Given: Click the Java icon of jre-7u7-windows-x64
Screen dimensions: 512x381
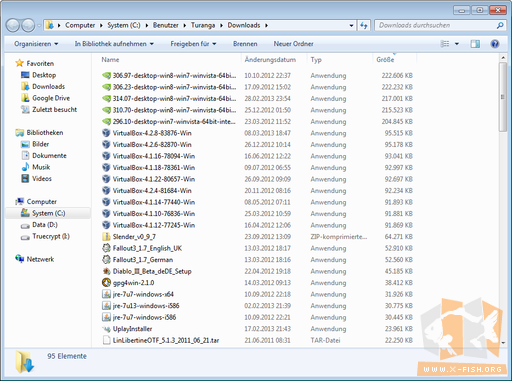Looking at the screenshot, I should tap(106, 294).
